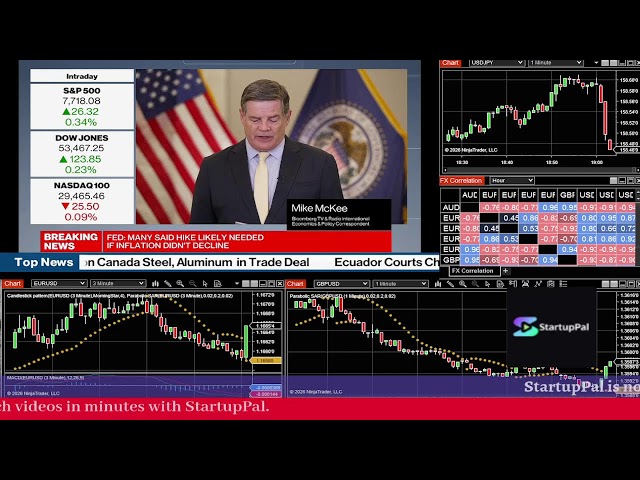This screenshot has height=480, width=640.
Task: Click second link button in USDJPY chart
Action: [x=613, y=63]
